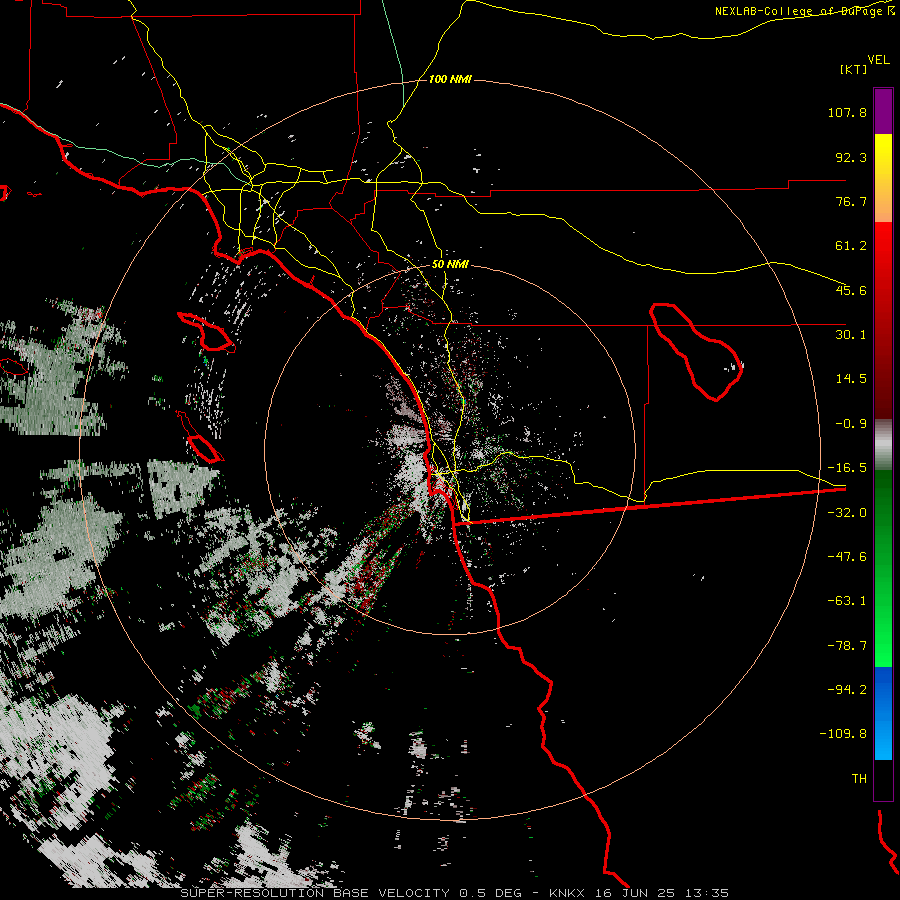Click the purple segment of the color bar

click(x=883, y=111)
